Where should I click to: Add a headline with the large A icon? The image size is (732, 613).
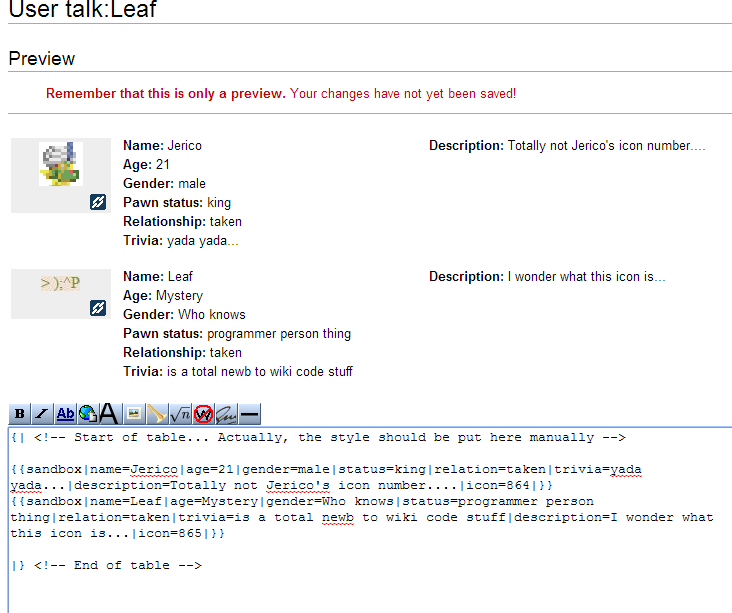[x=109, y=414]
